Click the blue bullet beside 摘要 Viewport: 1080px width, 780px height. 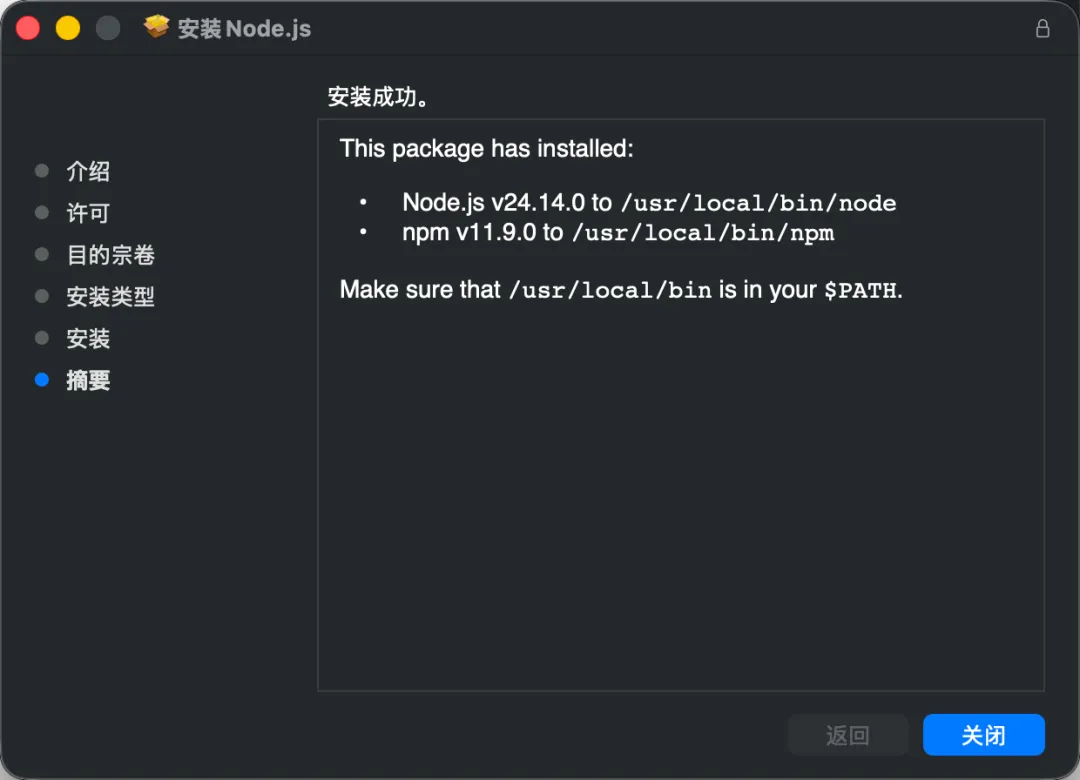(x=42, y=380)
